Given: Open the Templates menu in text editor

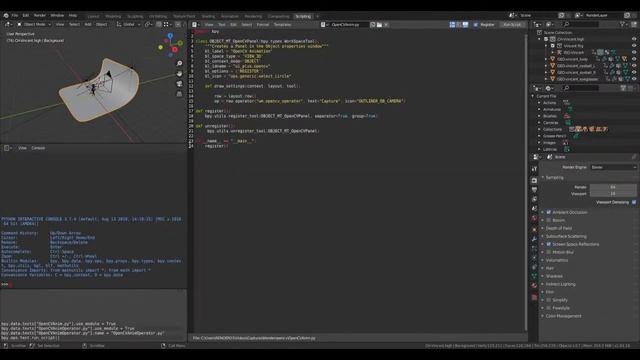Looking at the screenshot, I should 282,24.
